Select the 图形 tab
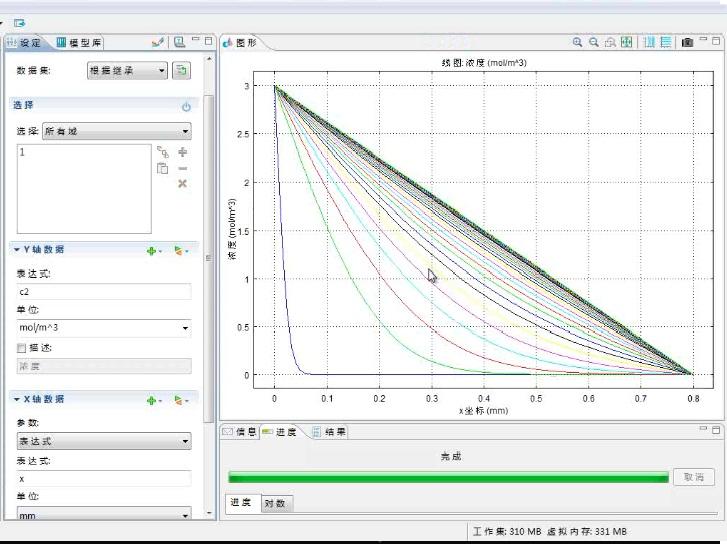The width and height of the screenshot is (727, 544). [240, 43]
